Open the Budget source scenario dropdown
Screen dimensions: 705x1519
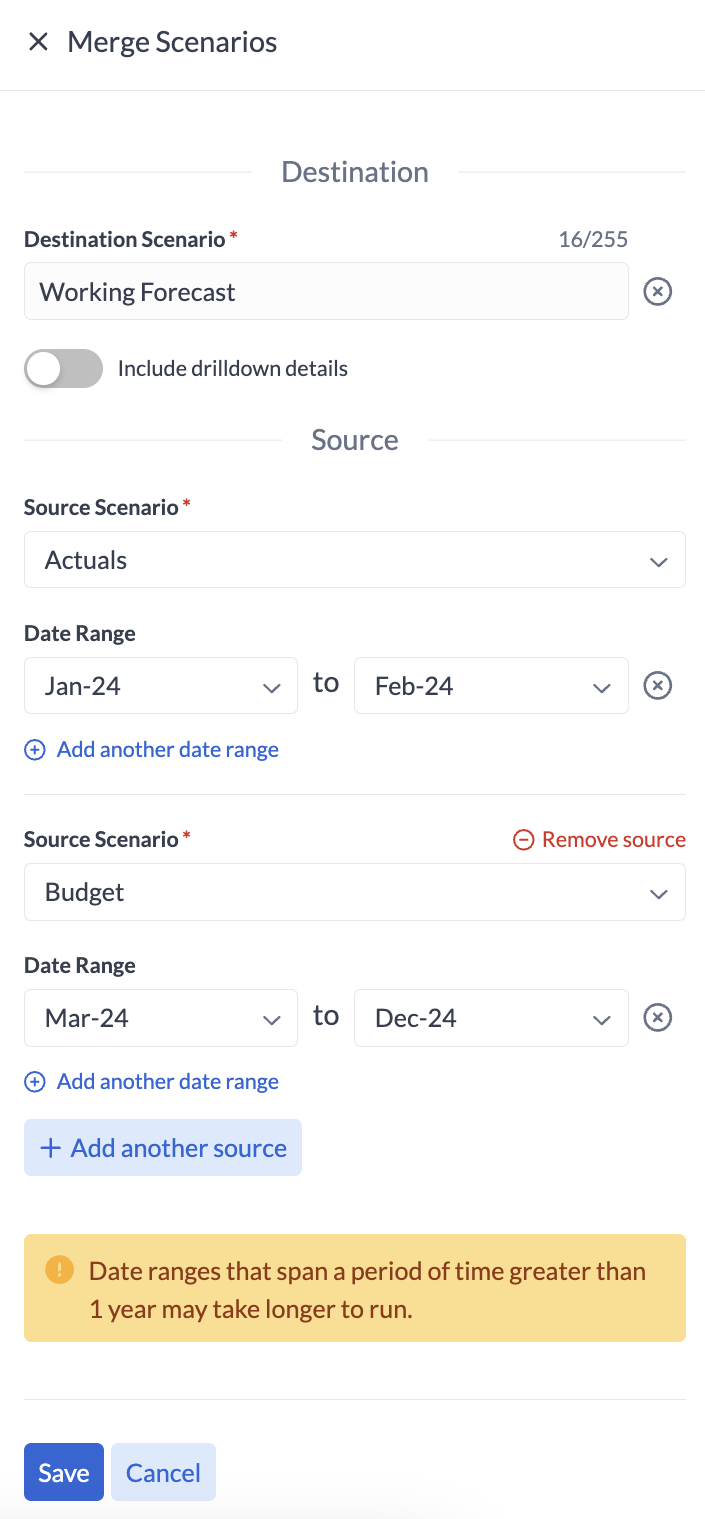354,892
